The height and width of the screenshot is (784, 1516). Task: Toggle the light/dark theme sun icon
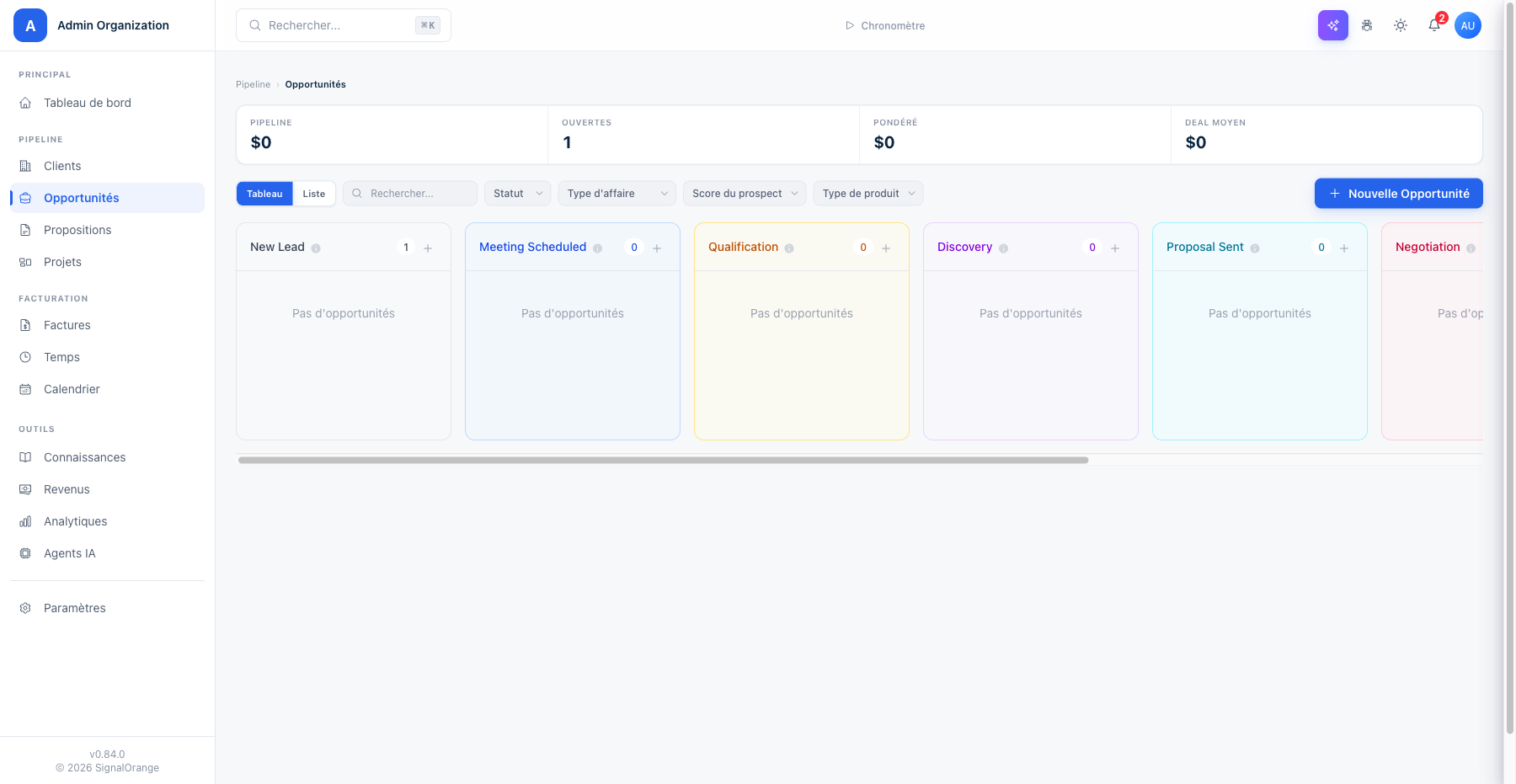tap(1401, 25)
